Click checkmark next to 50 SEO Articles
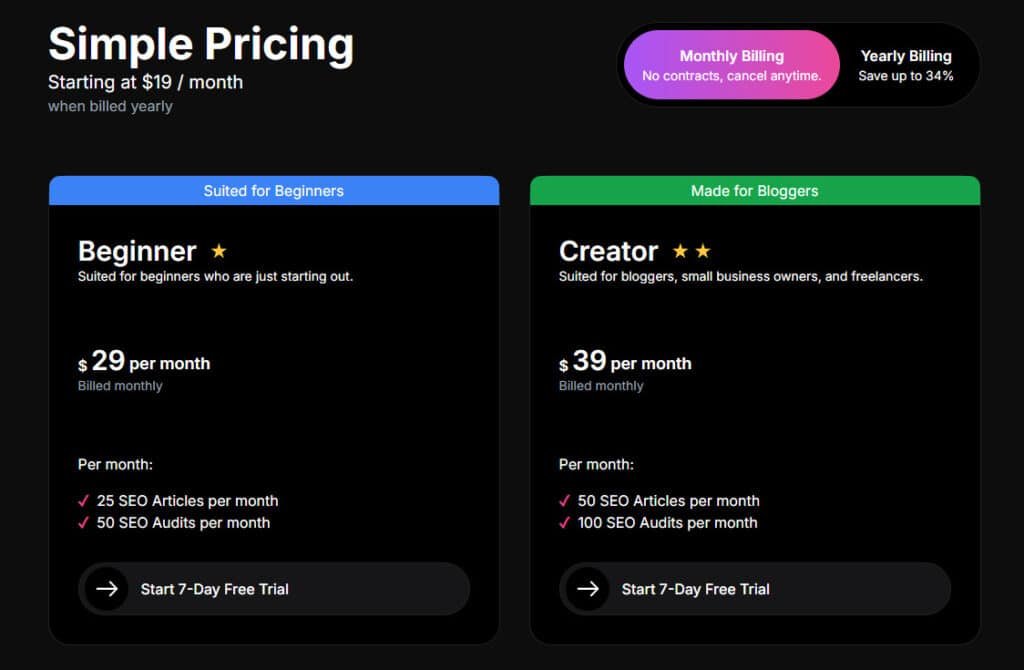 click(565, 501)
